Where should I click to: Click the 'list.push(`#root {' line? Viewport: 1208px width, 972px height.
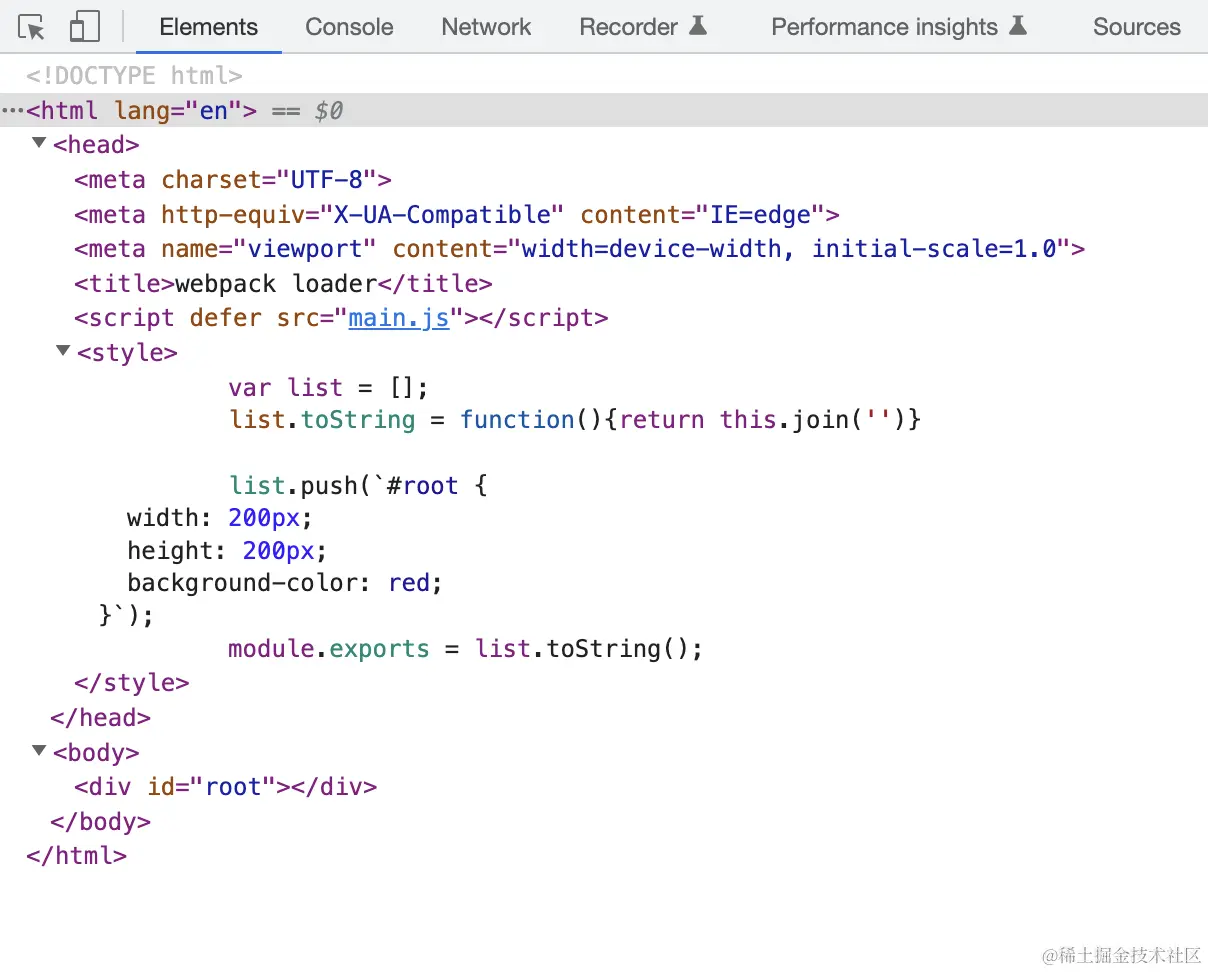358,485
